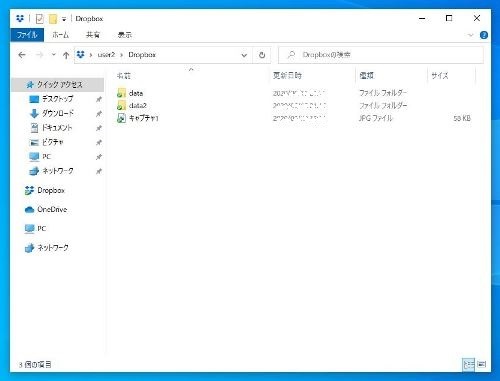Select Dropbox in the address breadcrumb
The height and width of the screenshot is (381, 500).
coord(142,55)
